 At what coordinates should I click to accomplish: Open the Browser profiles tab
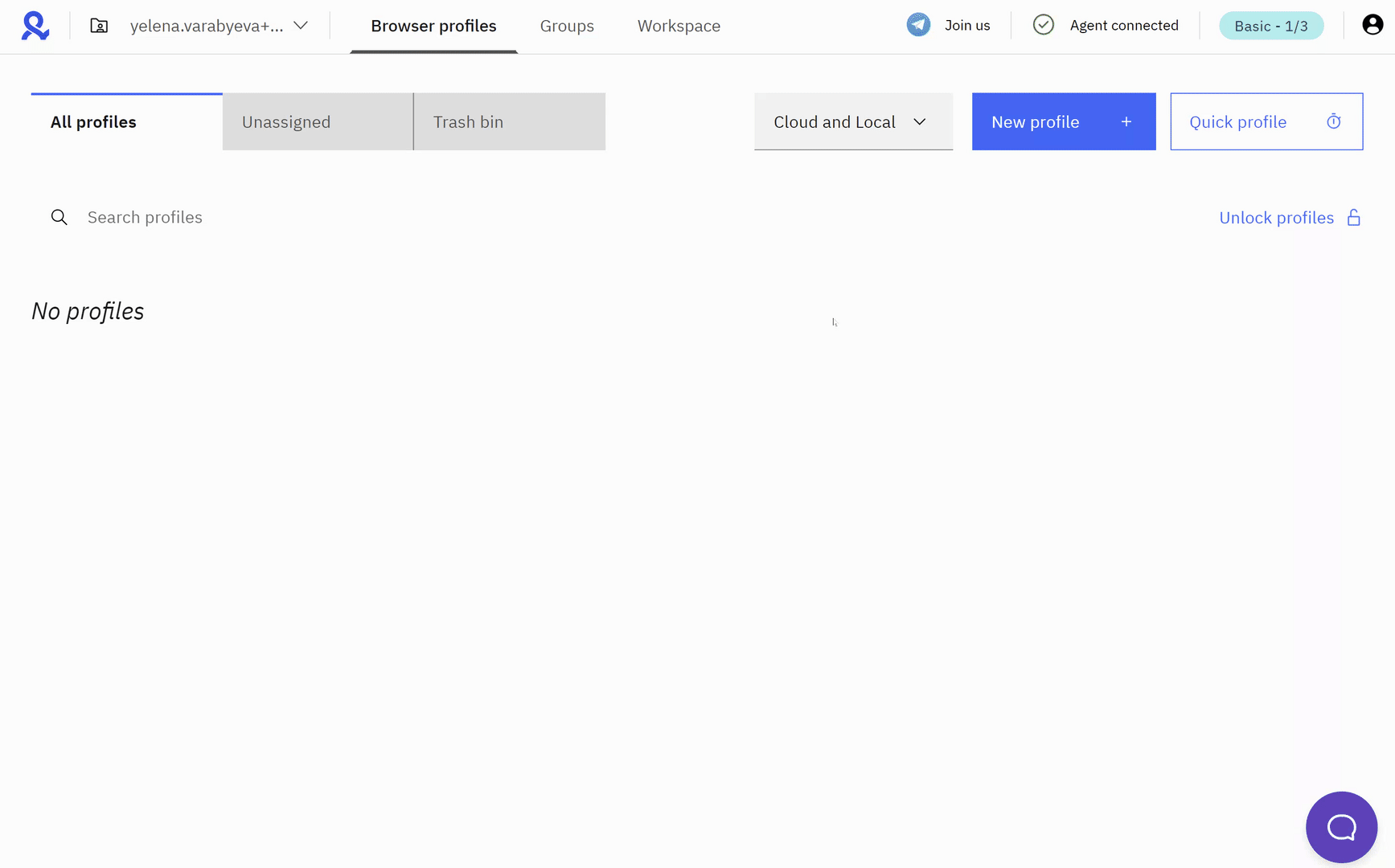(x=433, y=26)
